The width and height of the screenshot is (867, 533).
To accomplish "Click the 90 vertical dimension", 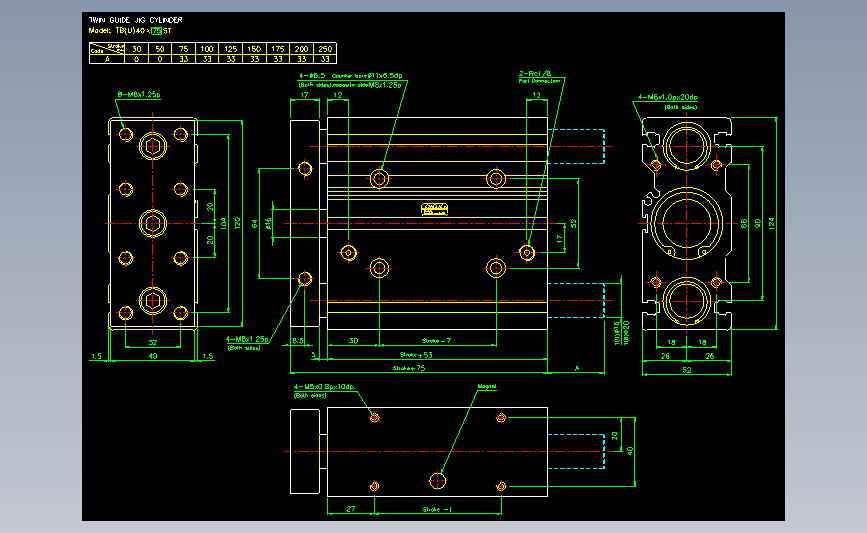I will pyautogui.click(x=758, y=223).
